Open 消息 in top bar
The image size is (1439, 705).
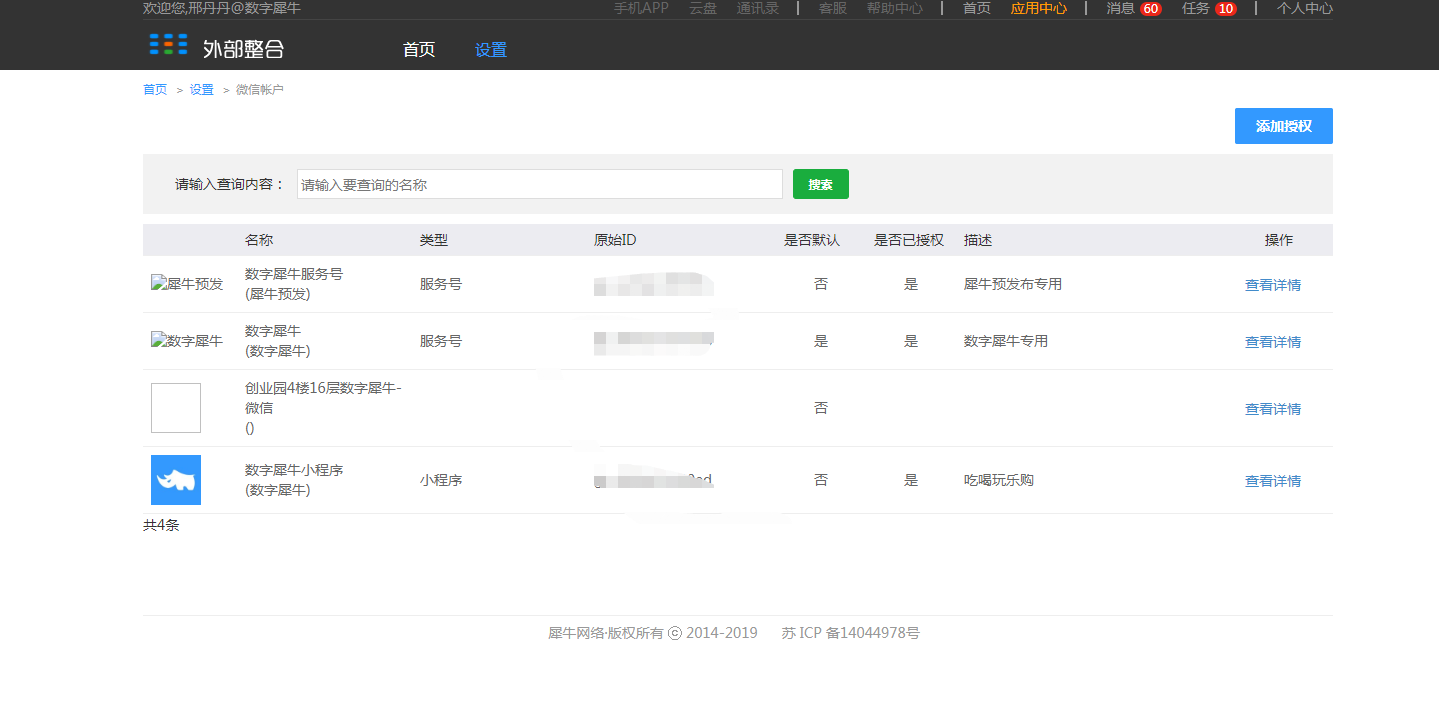1120,8
